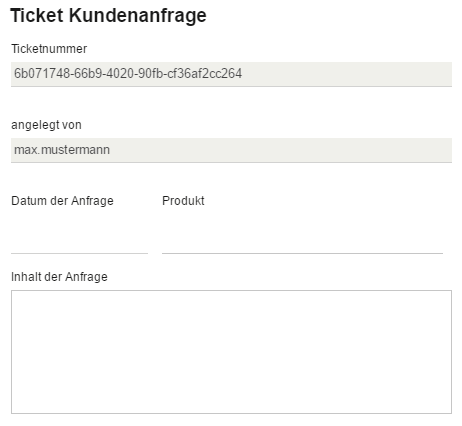The width and height of the screenshot is (462, 426).
Task: Focus the Datum der Anfrage input field
Action: 79,241
